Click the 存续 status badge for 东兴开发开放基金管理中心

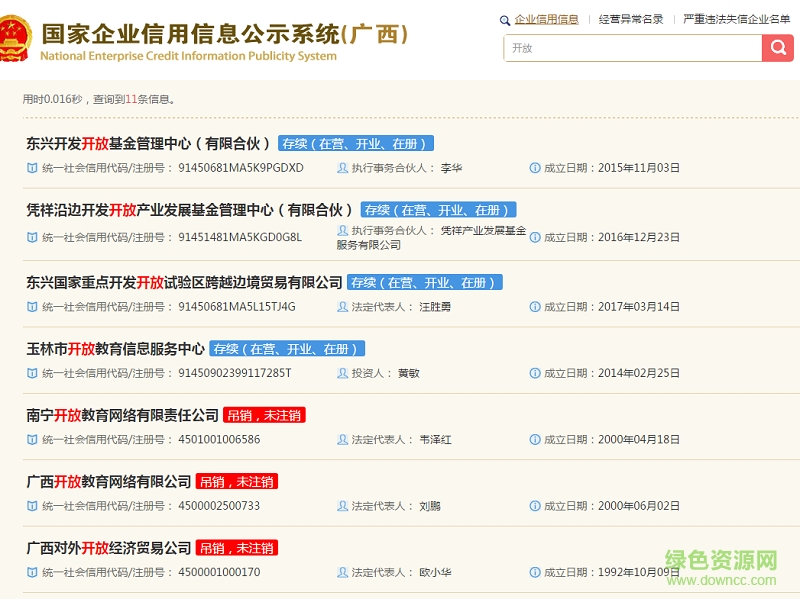pos(356,143)
